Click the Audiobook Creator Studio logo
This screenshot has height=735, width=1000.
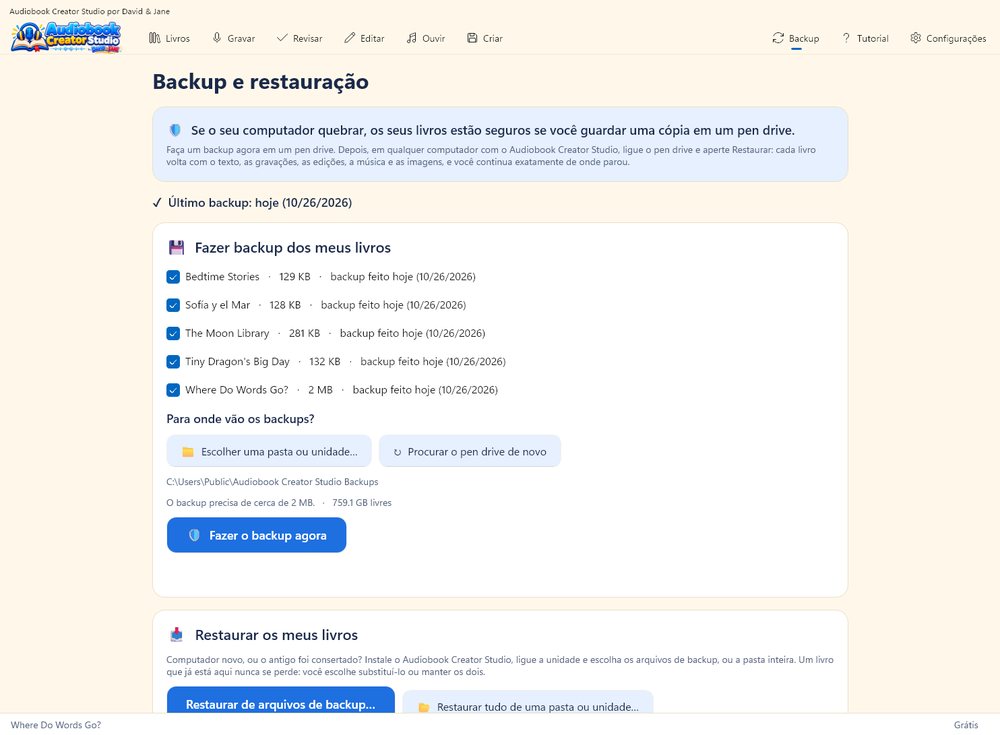tap(66, 38)
